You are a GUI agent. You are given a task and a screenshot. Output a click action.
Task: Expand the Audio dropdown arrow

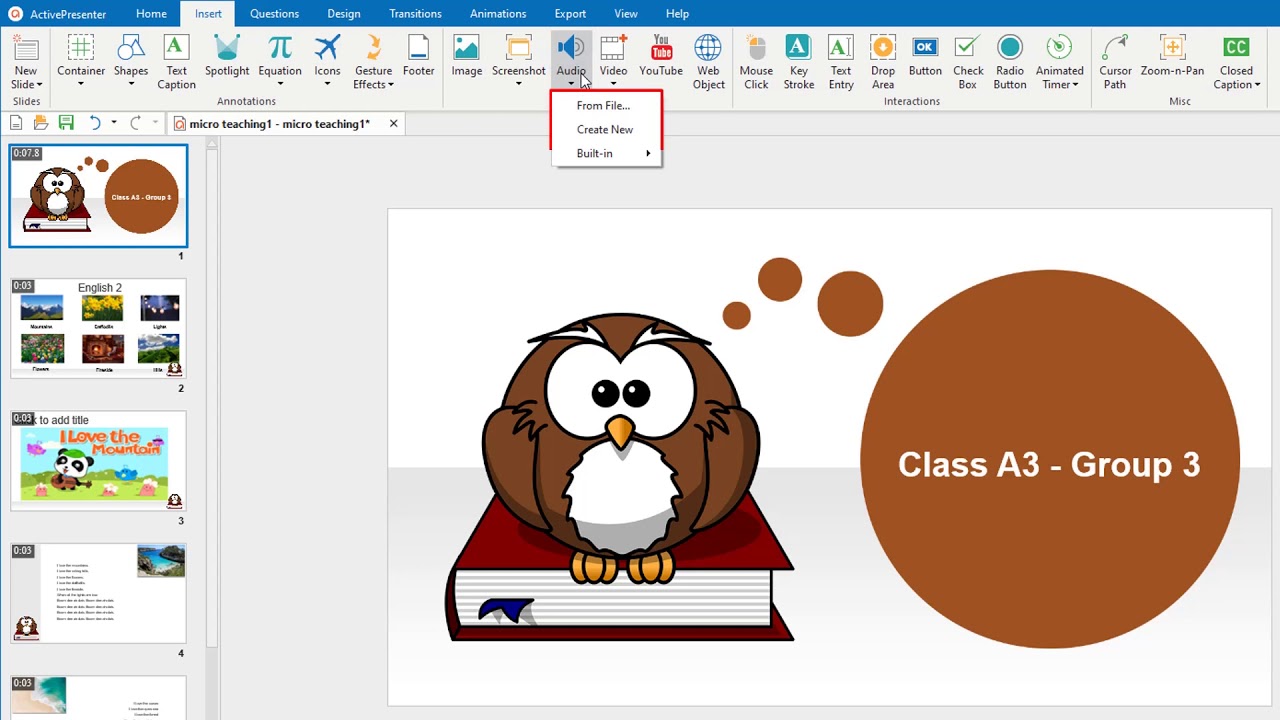tap(571, 84)
